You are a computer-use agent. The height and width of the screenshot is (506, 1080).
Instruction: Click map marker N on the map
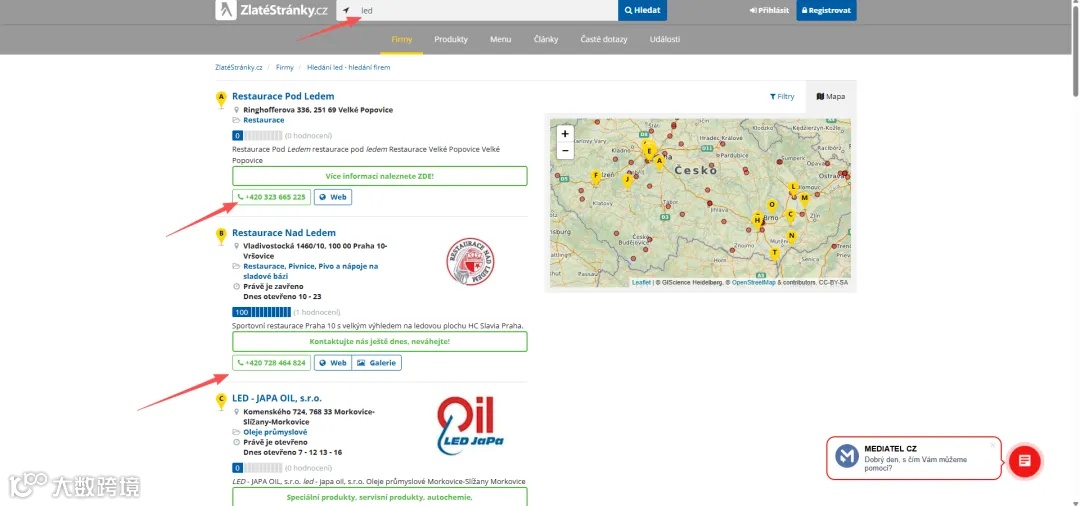pos(791,238)
